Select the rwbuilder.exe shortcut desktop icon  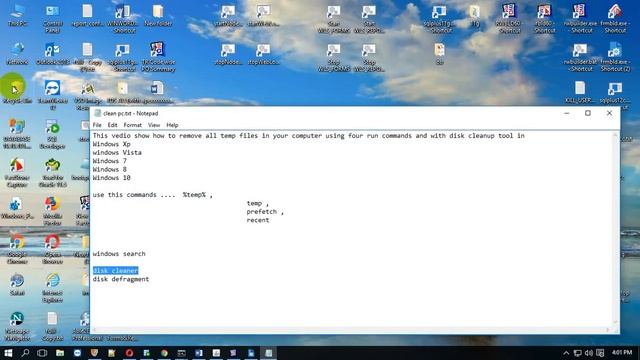[x=580, y=18]
